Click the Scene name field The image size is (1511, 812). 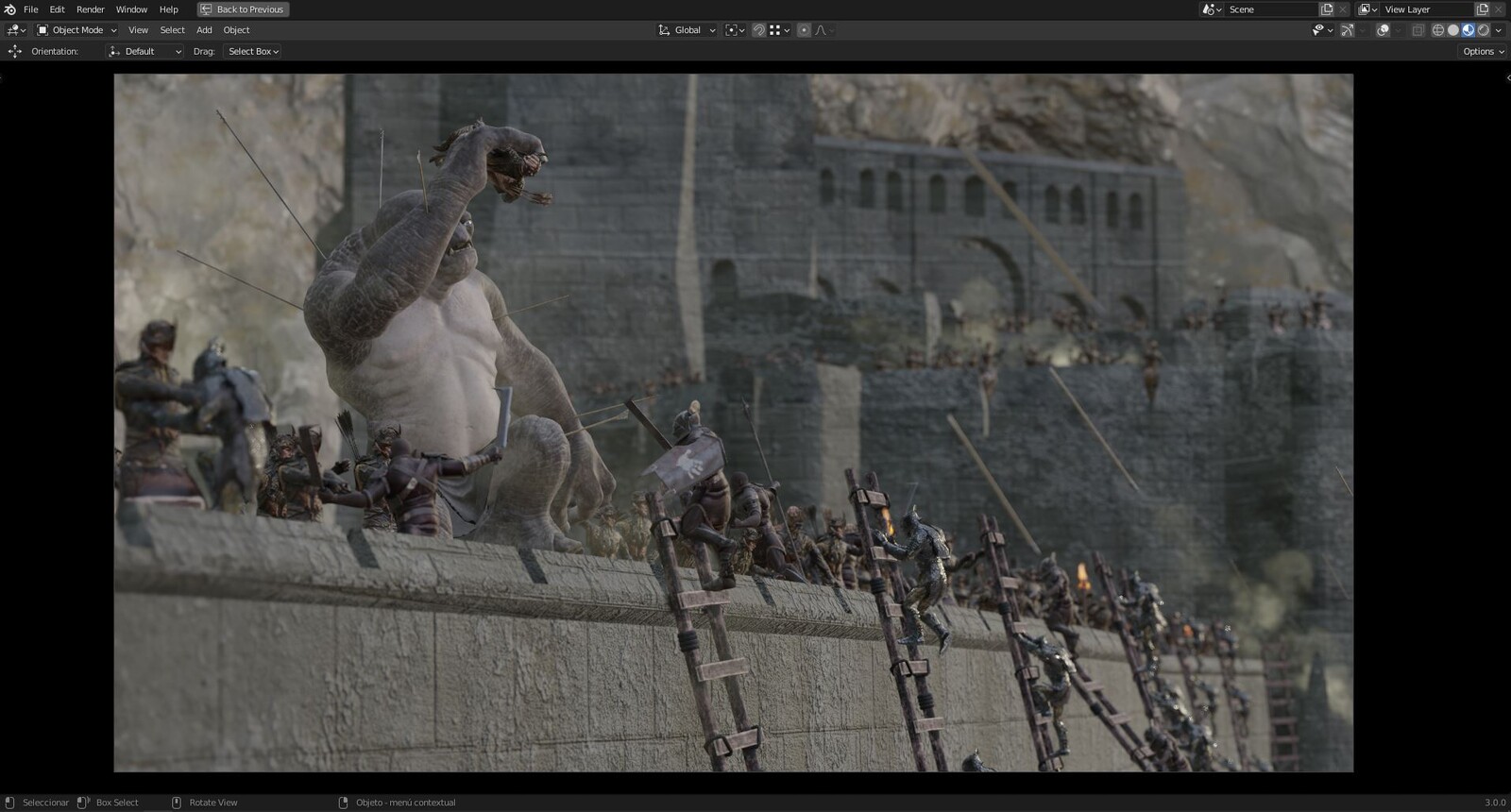(1270, 9)
